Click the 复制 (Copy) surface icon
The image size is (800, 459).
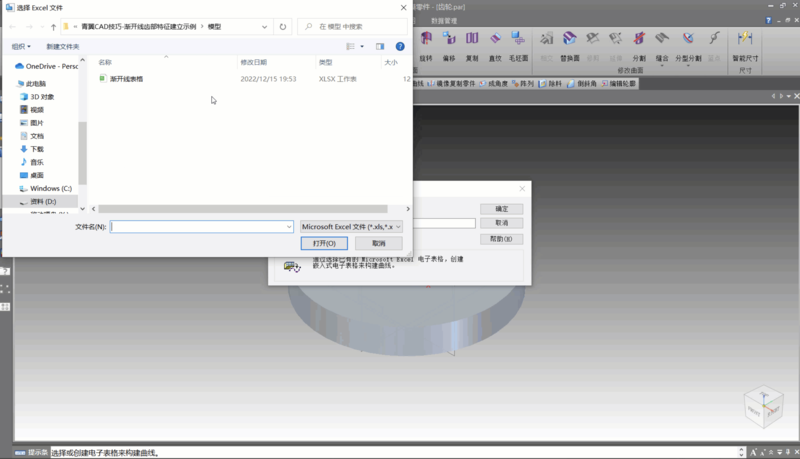tap(472, 42)
